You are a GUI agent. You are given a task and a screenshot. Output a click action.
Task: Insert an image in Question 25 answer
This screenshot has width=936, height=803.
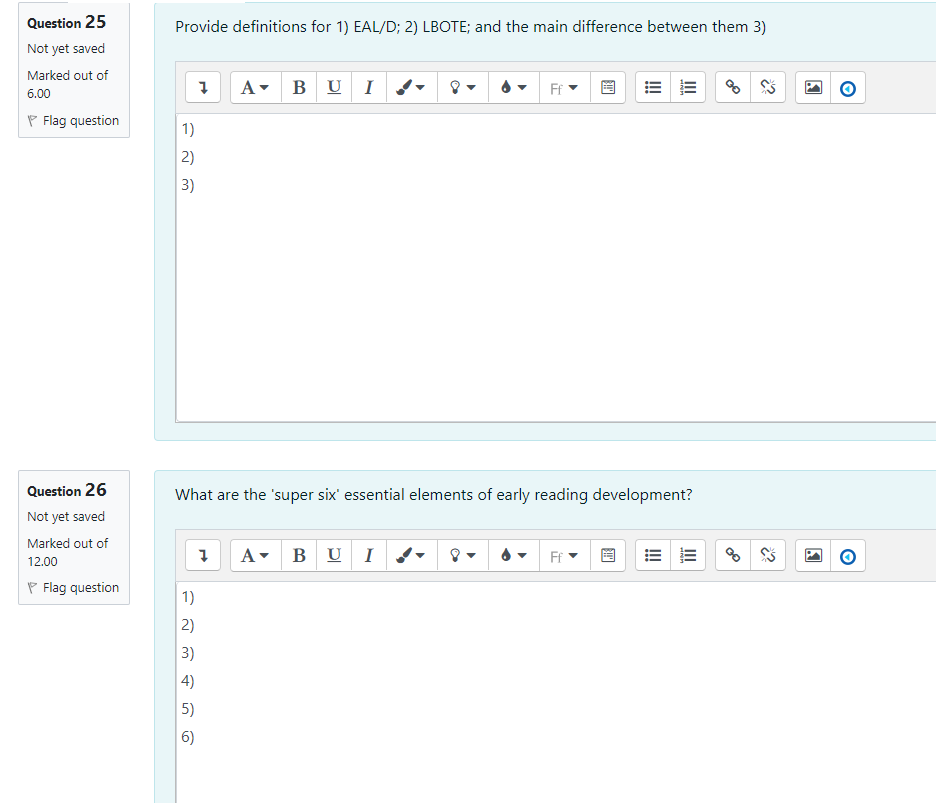coord(813,87)
